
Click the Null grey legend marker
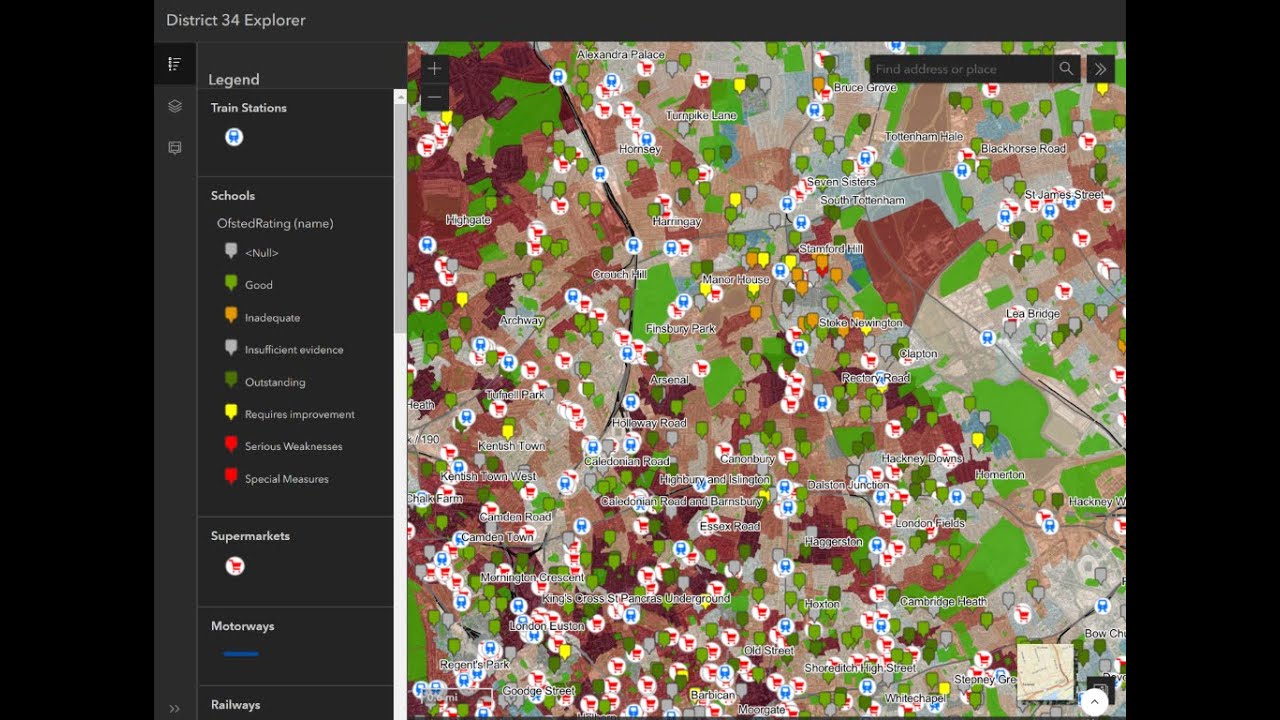click(x=231, y=252)
